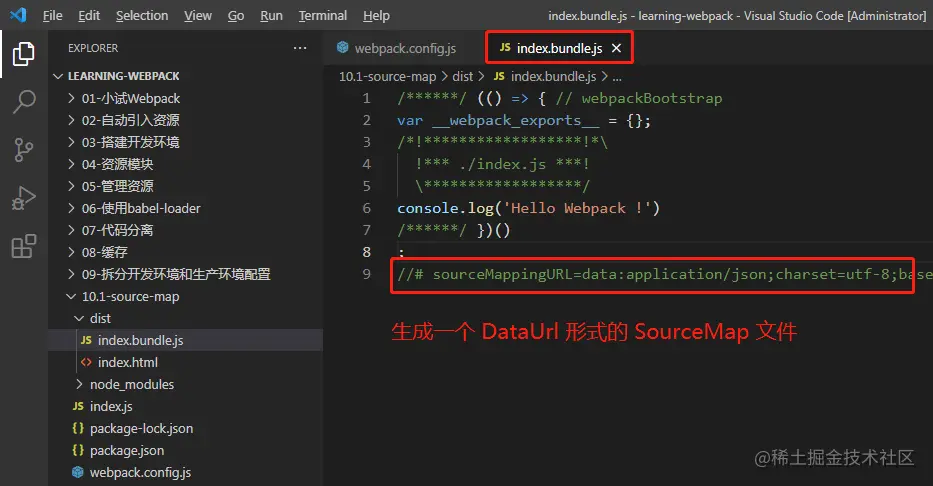Open the Search view in activity bar

pyautogui.click(x=24, y=102)
